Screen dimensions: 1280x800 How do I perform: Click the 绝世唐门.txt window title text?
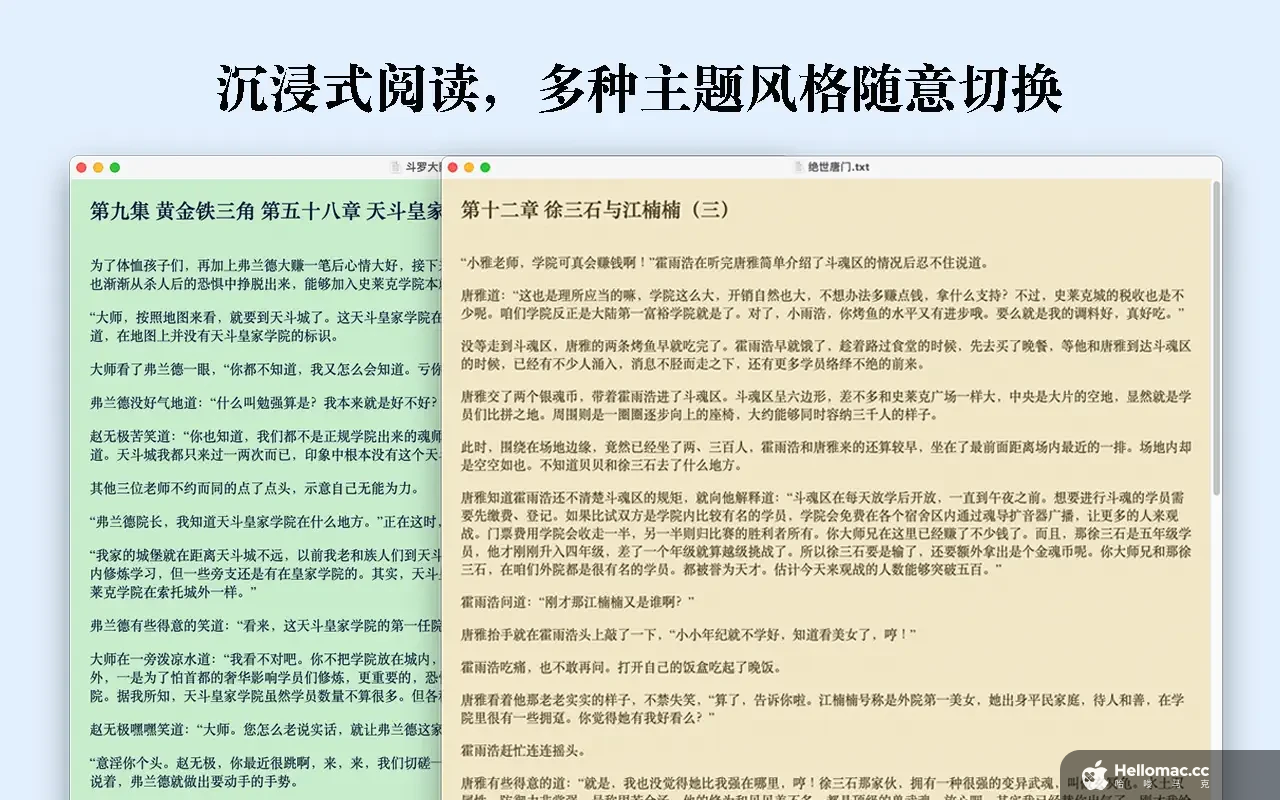tap(839, 168)
